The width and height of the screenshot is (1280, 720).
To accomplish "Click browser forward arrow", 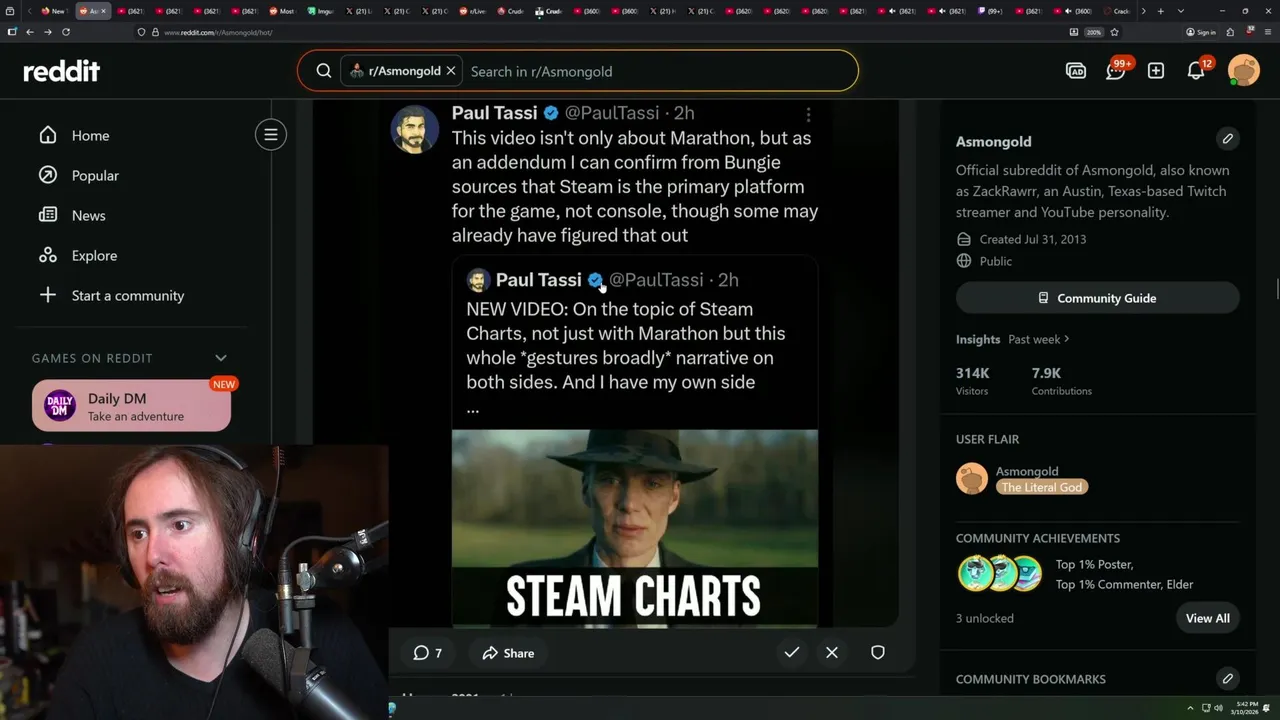I will pyautogui.click(x=47, y=32).
